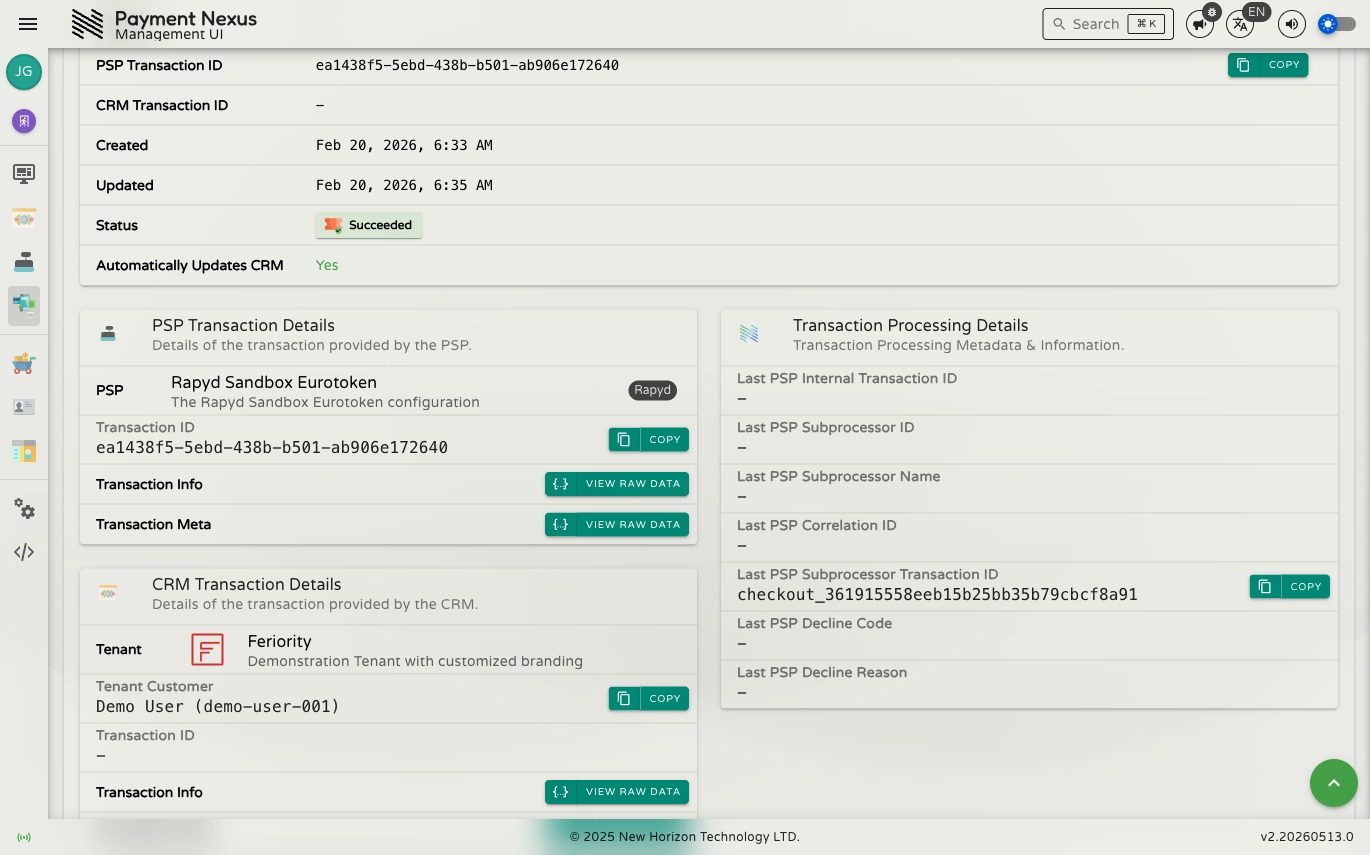Click the PSP Transaction Details header icon
This screenshot has height=855, width=1370.
(108, 334)
